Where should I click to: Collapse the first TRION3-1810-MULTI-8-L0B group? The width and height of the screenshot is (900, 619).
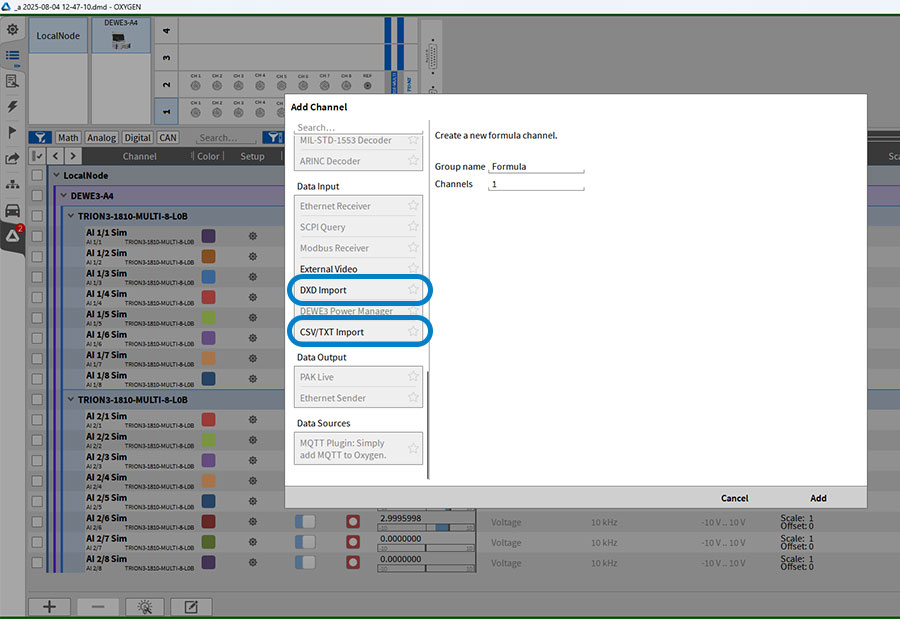[x=71, y=216]
